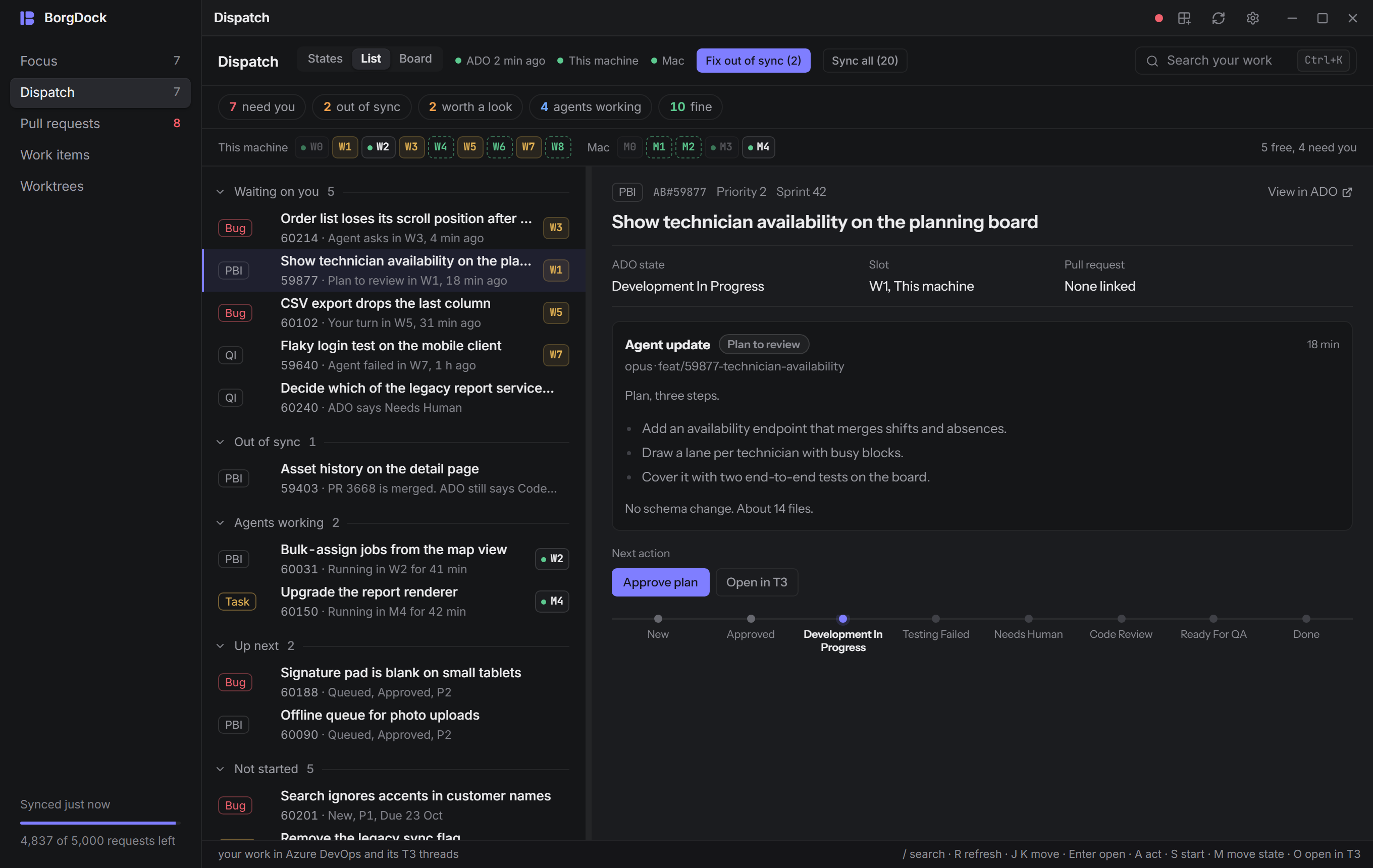1373x868 pixels.
Task: Click the 'Sync all (20)' button
Action: [x=864, y=61]
